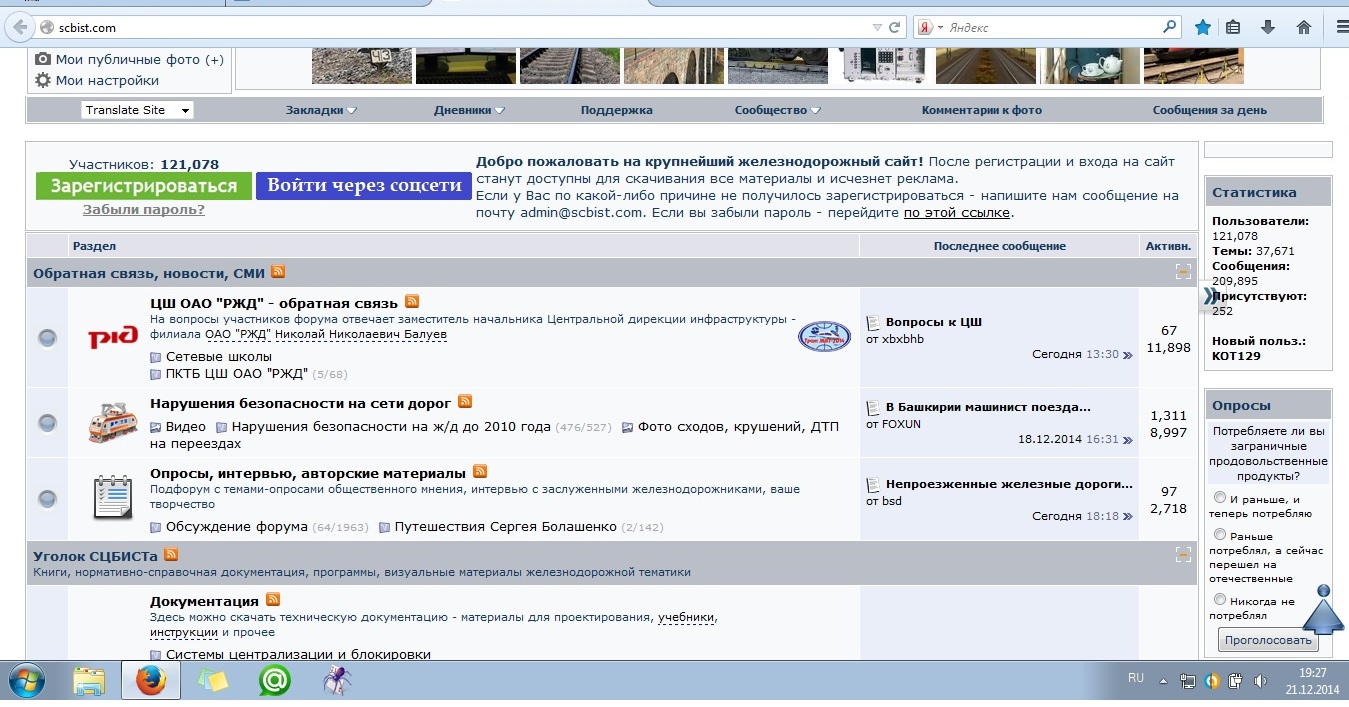Open "Поддержка" in the navigation bar
This screenshot has width=1349, height=707.
coord(616,110)
